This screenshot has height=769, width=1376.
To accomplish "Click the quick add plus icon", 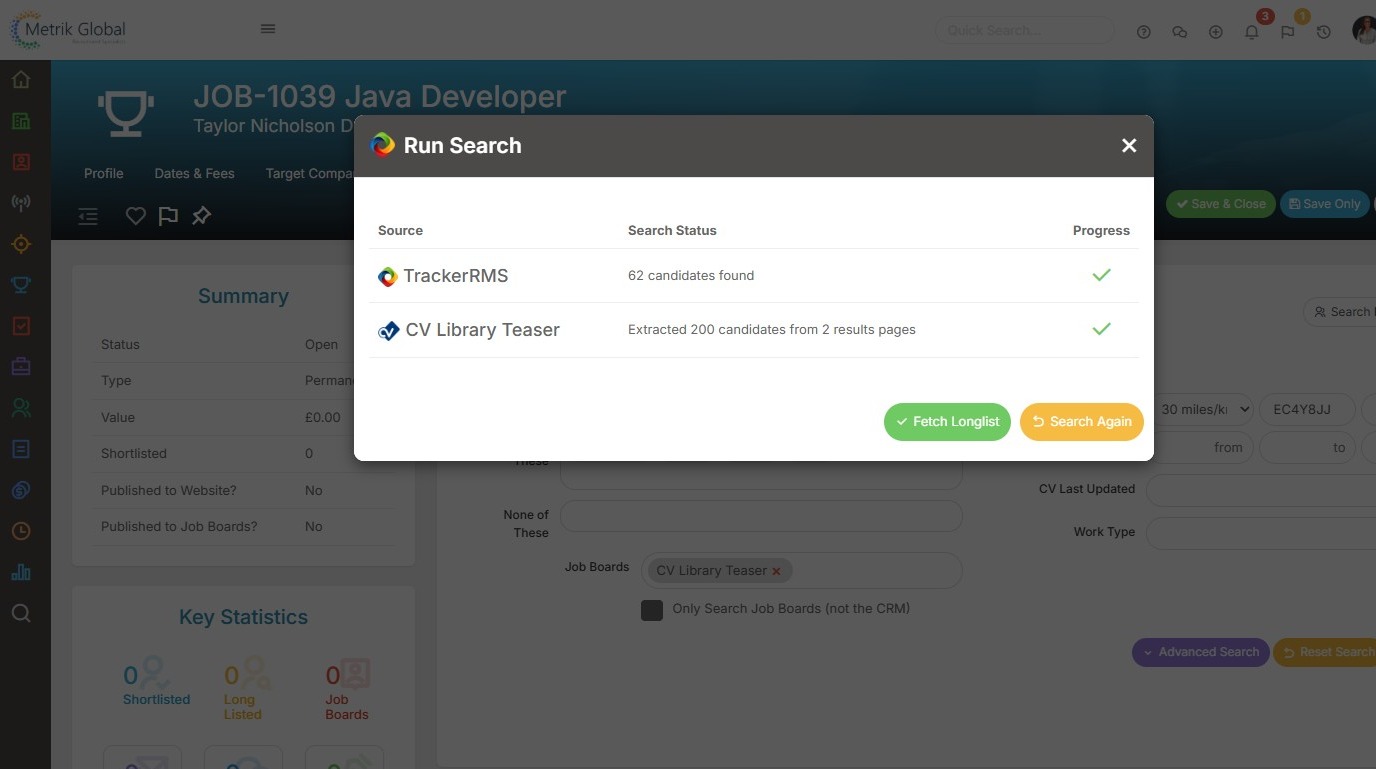I will (x=1216, y=32).
